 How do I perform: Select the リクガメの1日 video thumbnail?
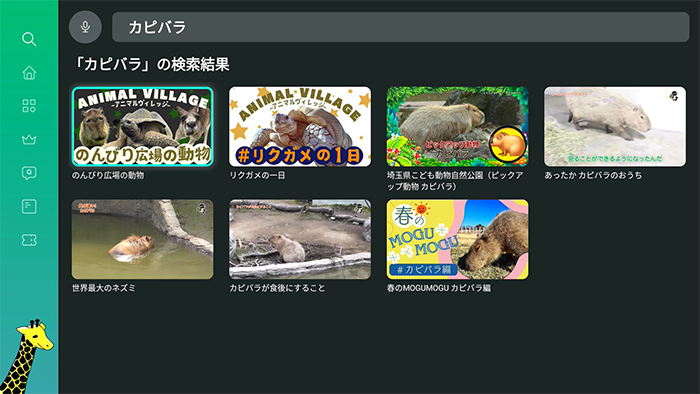pyautogui.click(x=300, y=127)
